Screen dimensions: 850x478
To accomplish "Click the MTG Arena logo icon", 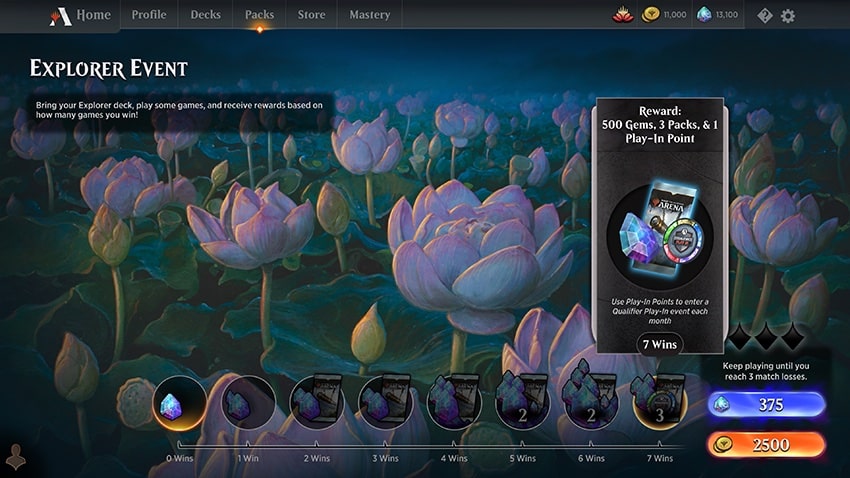I will click(x=60, y=16).
